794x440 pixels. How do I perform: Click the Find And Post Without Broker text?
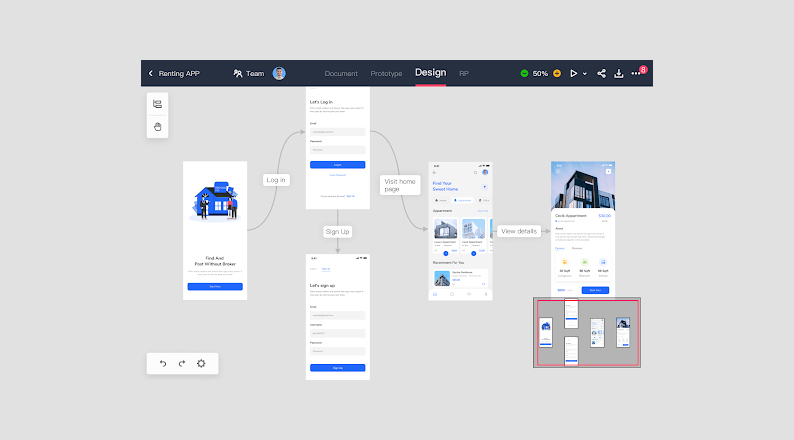click(215, 261)
